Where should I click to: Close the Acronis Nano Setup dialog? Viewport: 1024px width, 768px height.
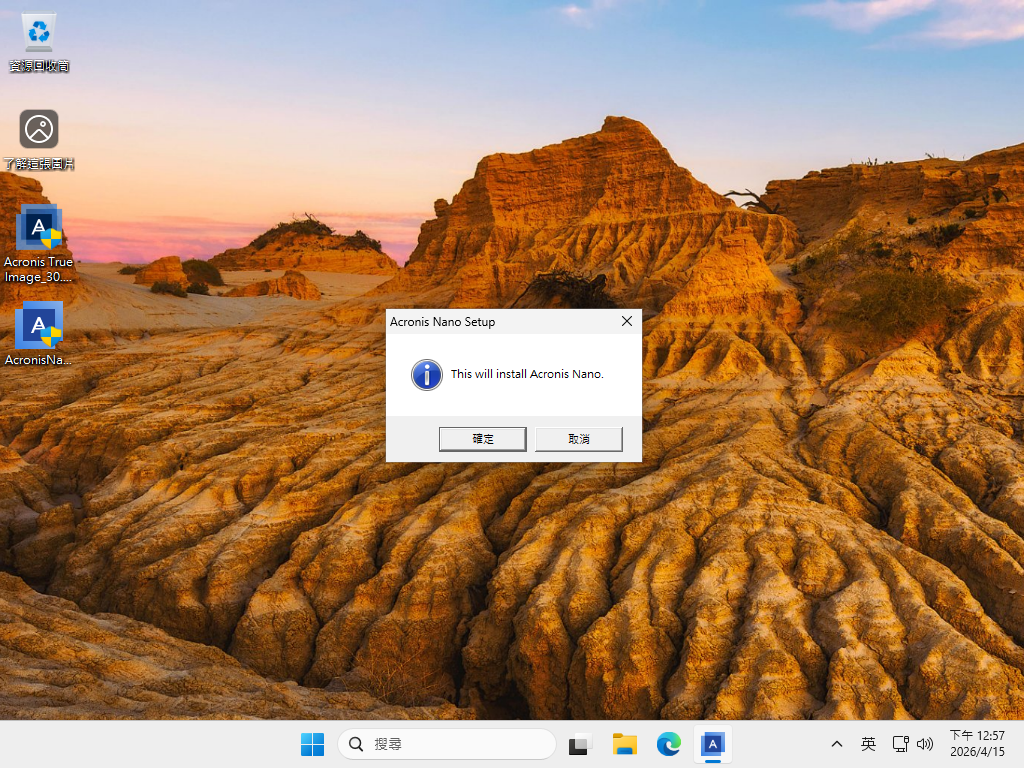pos(626,321)
